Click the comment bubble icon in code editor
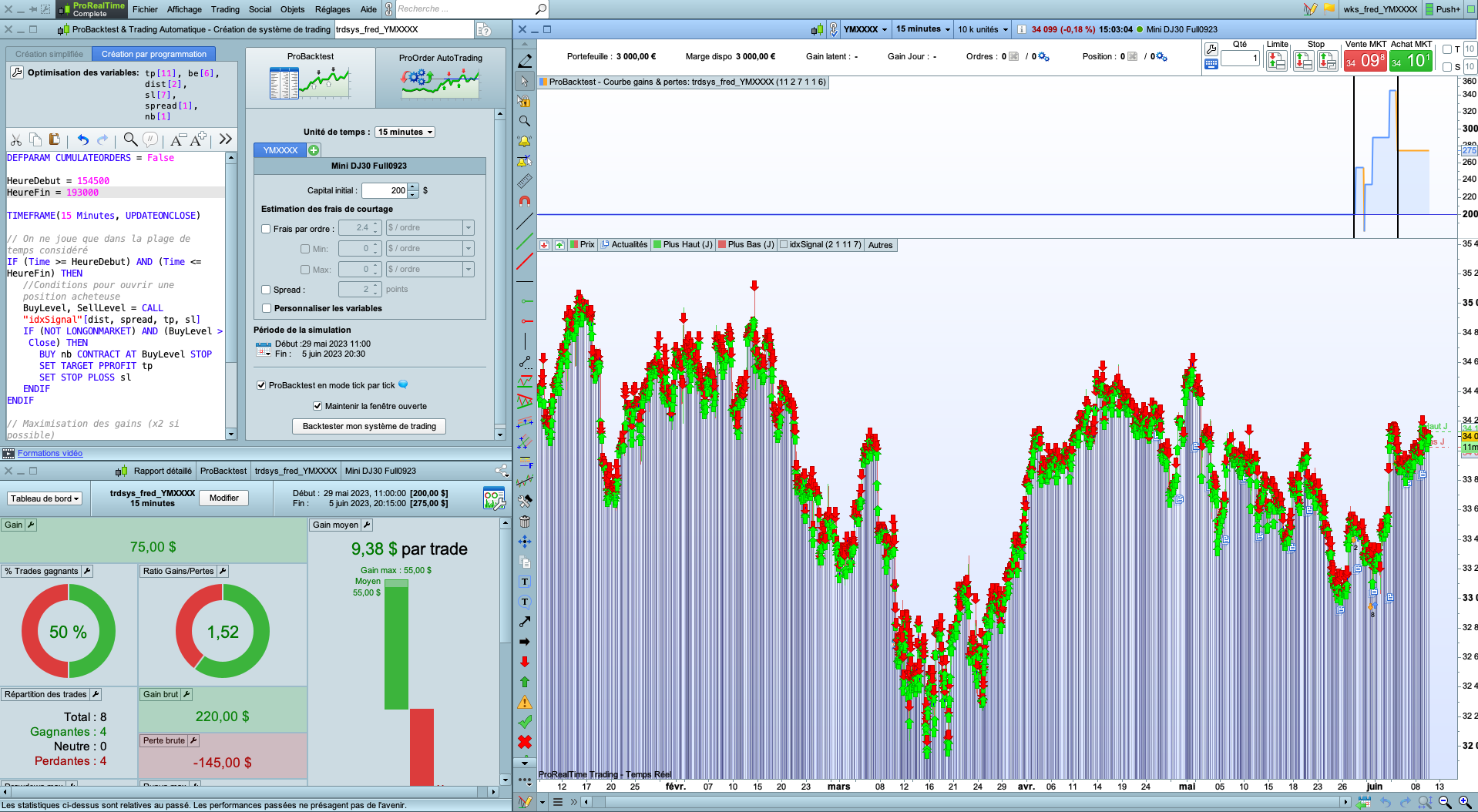 150,139
